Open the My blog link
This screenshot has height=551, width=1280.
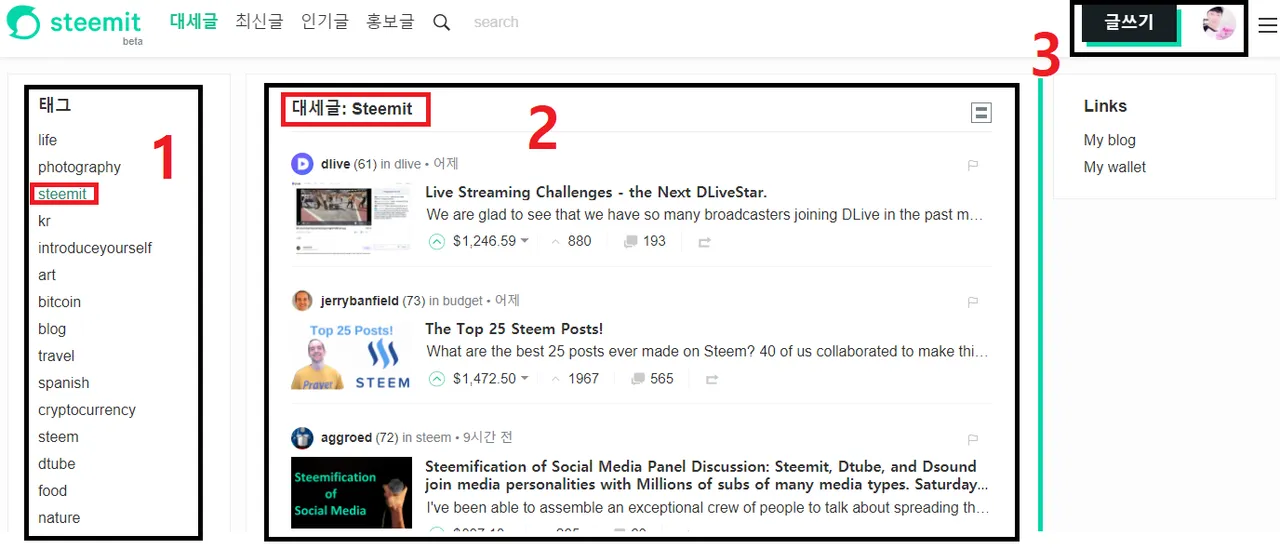tap(1109, 140)
